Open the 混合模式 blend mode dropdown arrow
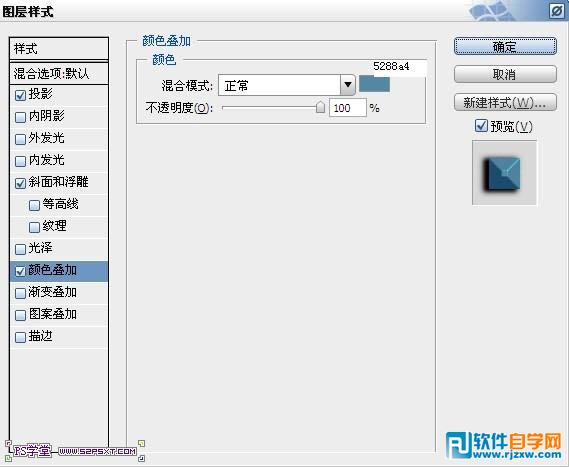The width and height of the screenshot is (569, 467). [348, 85]
